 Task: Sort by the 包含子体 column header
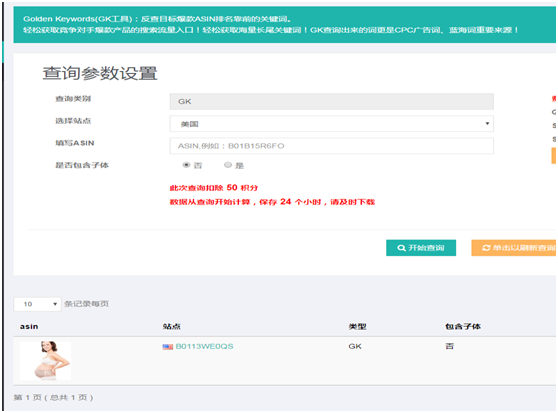pyautogui.click(x=463, y=326)
